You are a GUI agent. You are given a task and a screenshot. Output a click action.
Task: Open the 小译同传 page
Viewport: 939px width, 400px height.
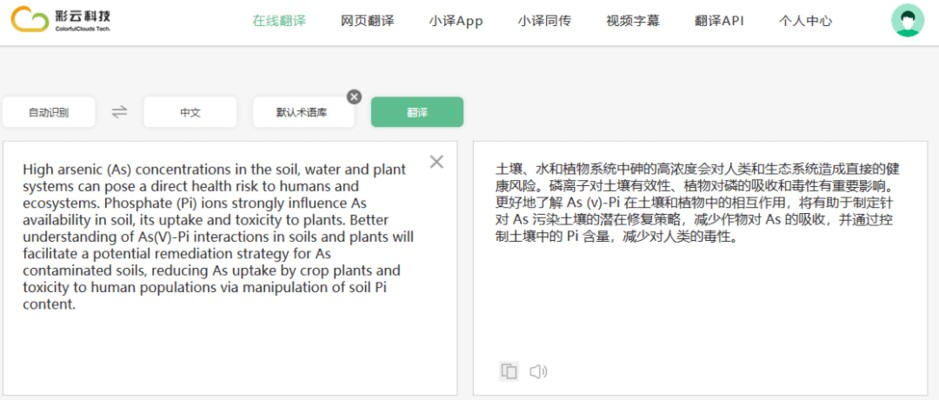click(544, 21)
